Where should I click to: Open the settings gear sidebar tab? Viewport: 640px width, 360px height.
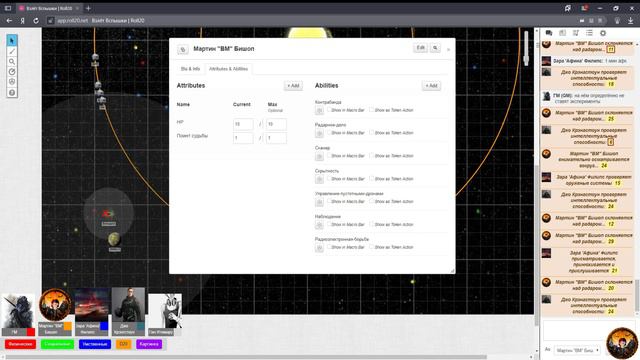click(603, 33)
